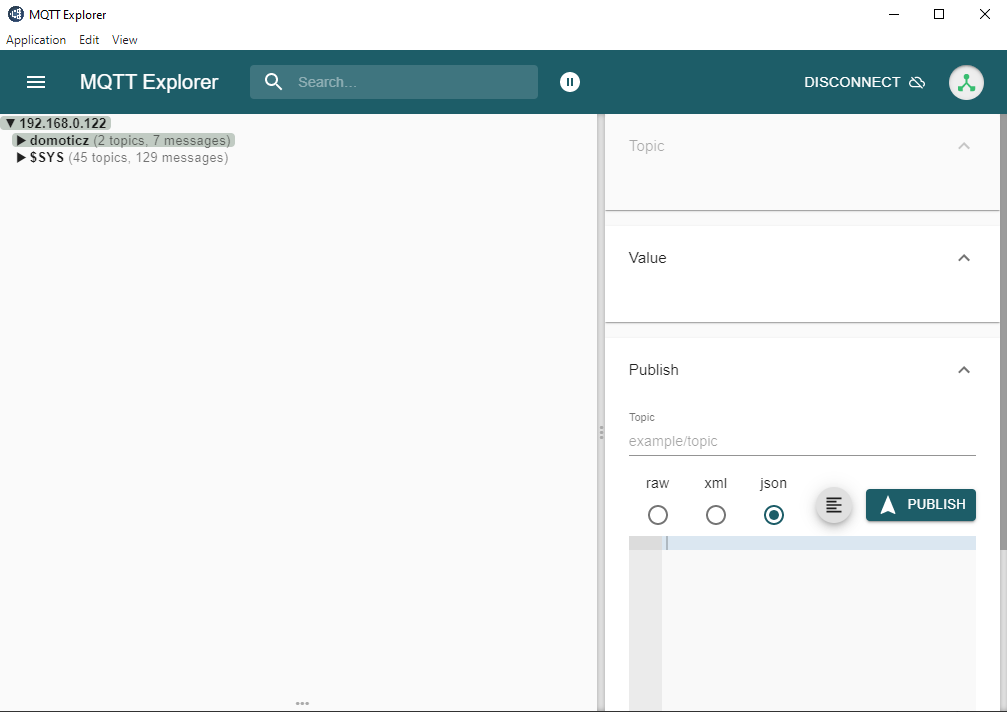This screenshot has height=712, width=1007.
Task: Click the disconnected cloud icon
Action: 917,82
